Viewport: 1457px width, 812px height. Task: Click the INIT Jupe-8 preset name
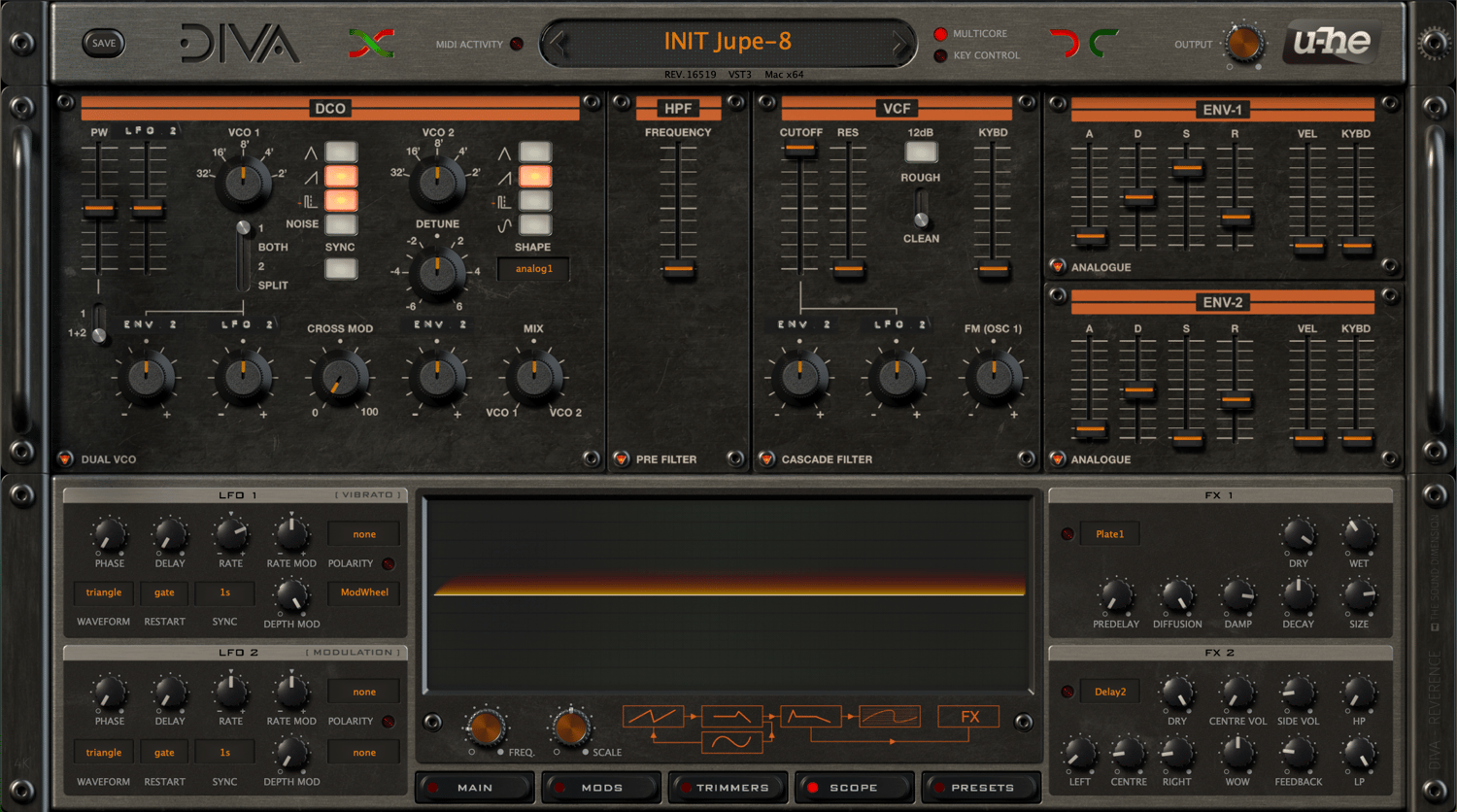pyautogui.click(x=728, y=42)
